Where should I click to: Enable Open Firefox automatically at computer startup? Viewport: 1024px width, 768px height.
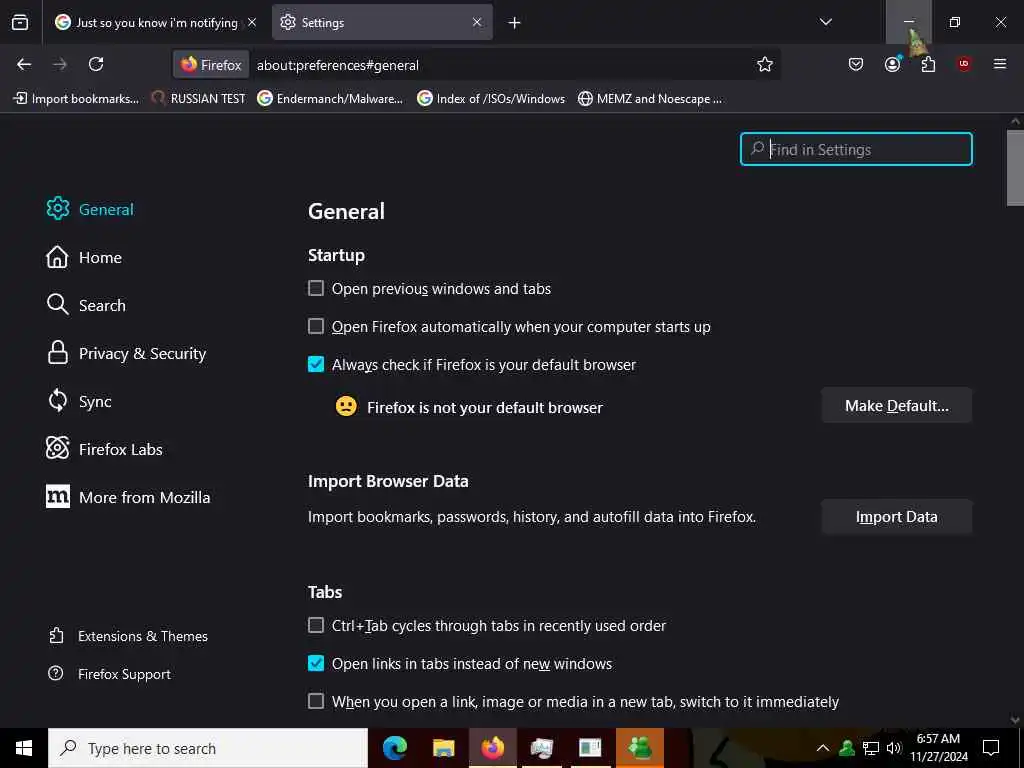[x=316, y=326]
